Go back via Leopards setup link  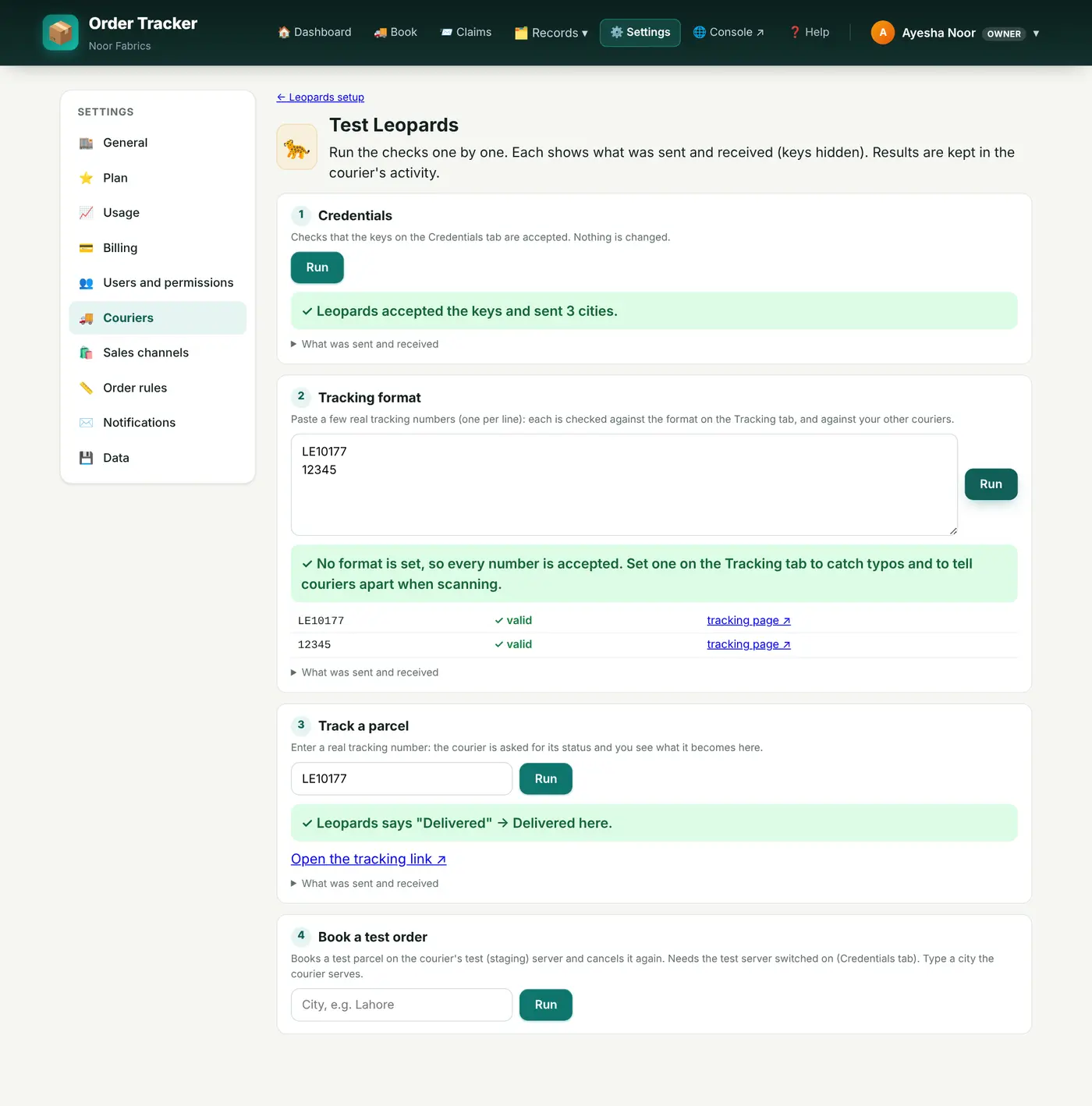pyautogui.click(x=321, y=97)
